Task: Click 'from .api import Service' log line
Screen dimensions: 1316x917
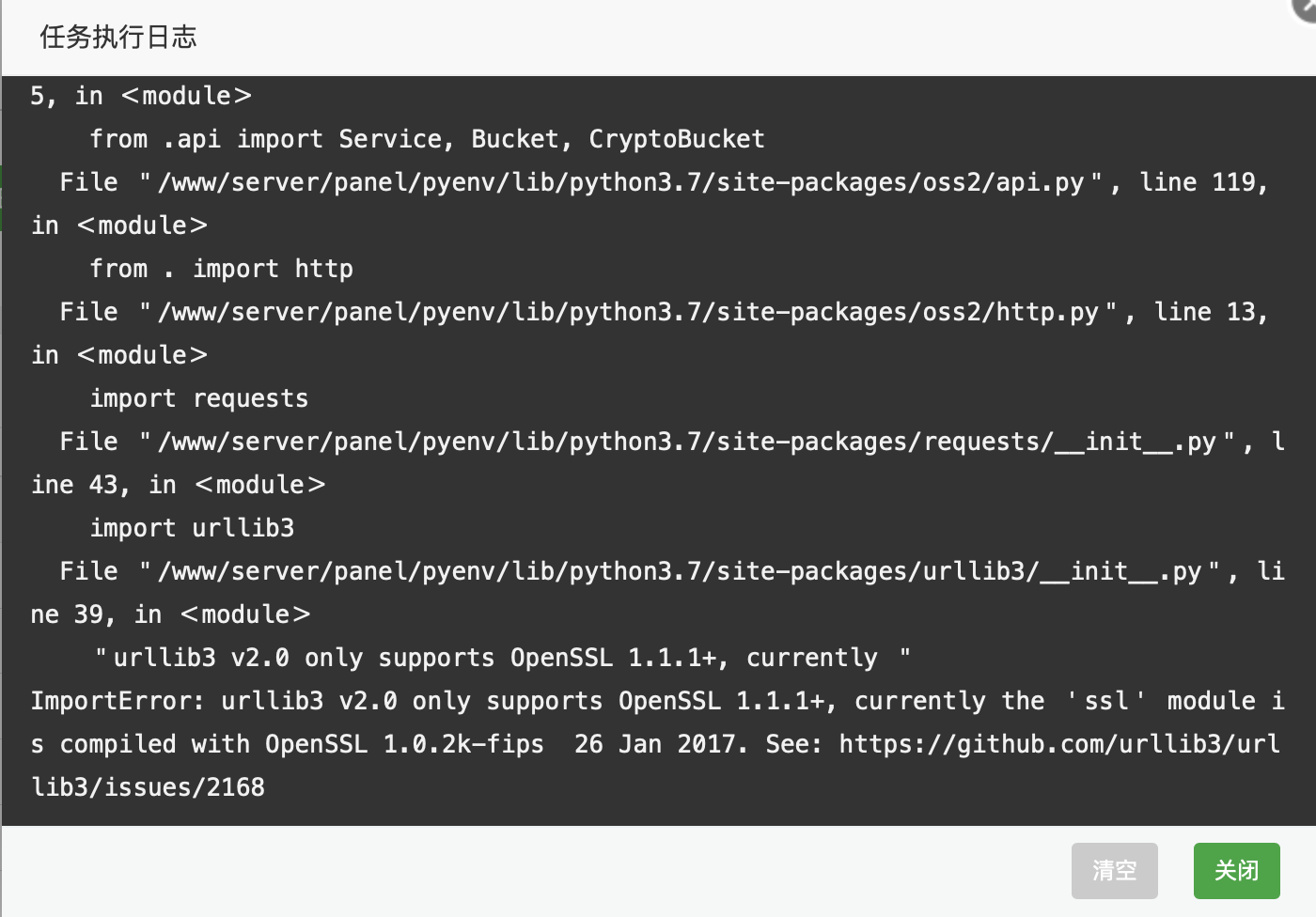Action: (427, 139)
